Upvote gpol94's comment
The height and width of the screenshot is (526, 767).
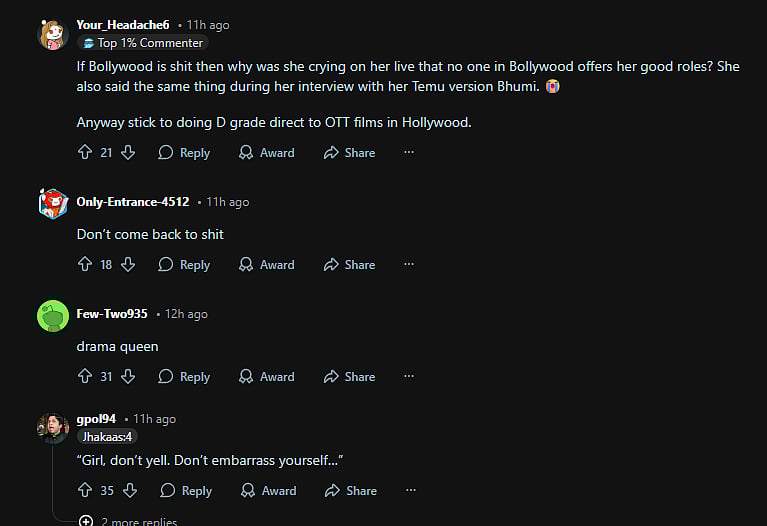pos(85,491)
